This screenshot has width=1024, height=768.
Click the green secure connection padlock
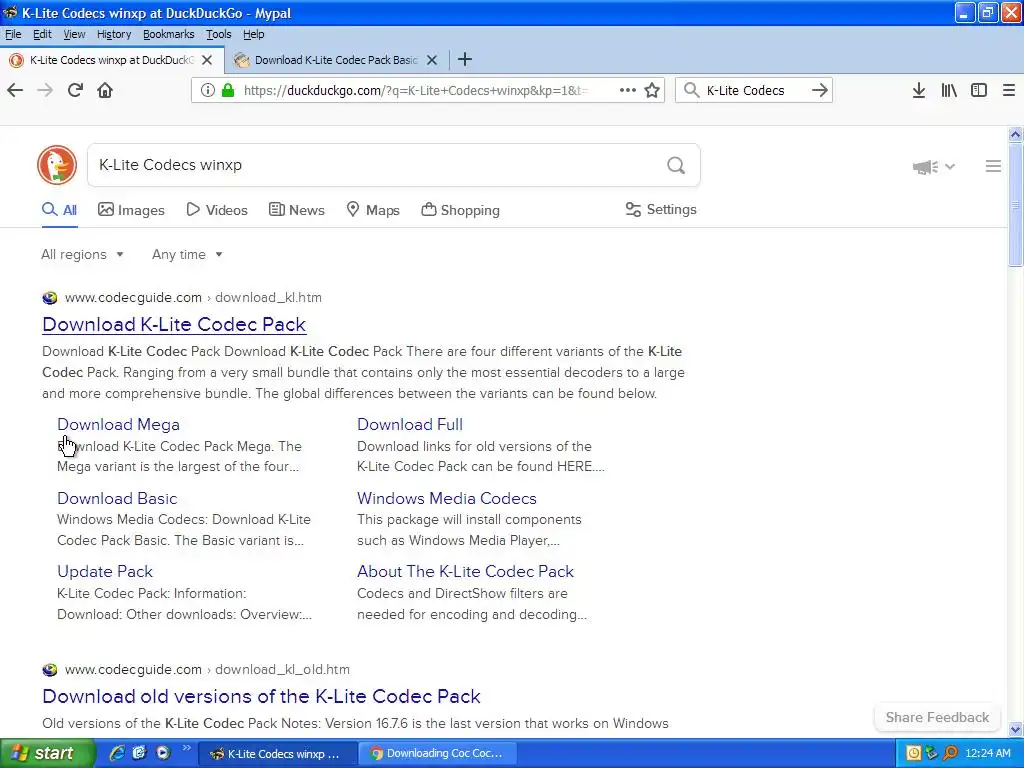[x=228, y=90]
